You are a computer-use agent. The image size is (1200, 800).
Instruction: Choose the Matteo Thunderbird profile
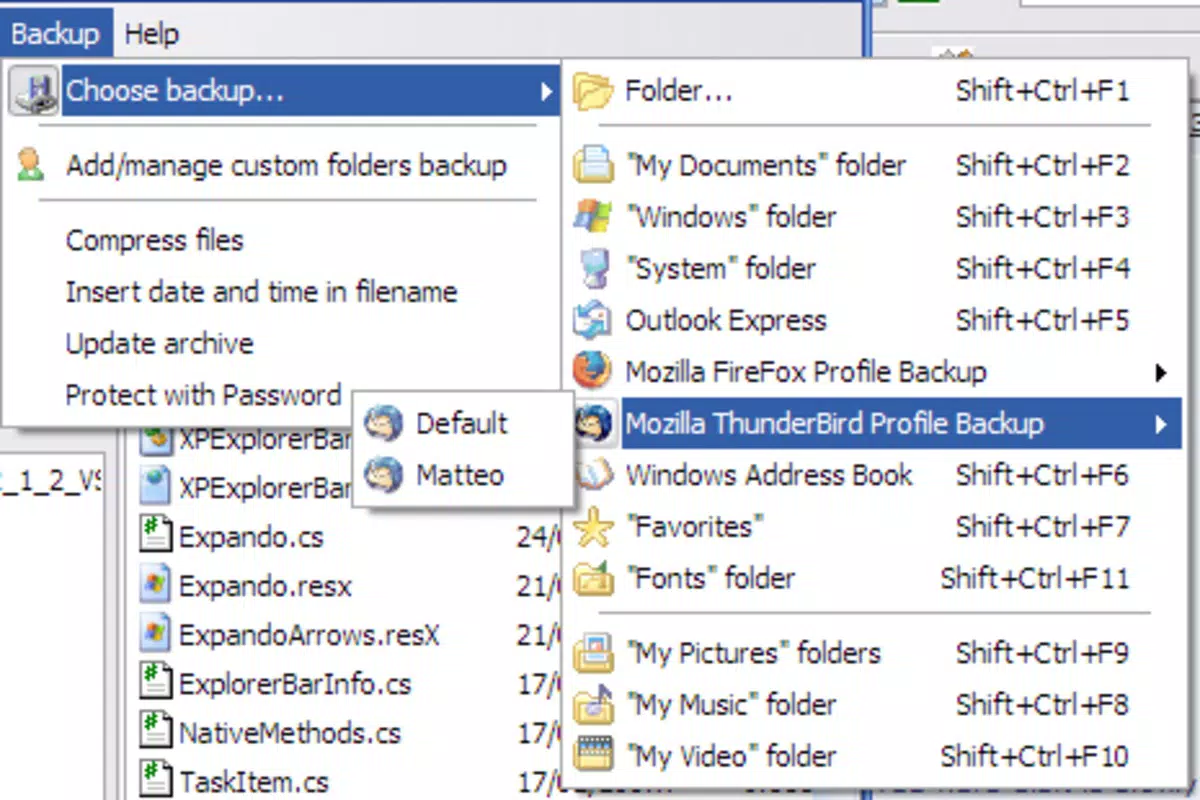tap(460, 476)
